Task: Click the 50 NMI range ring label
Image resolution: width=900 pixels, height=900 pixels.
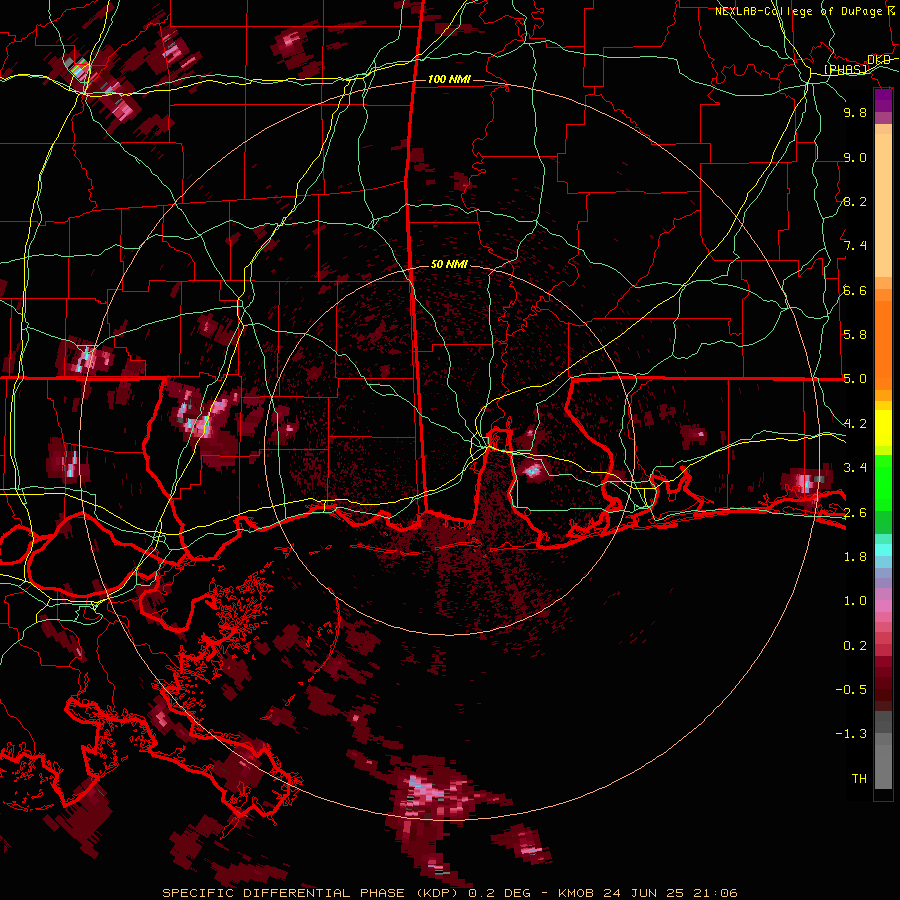Action: click(449, 264)
